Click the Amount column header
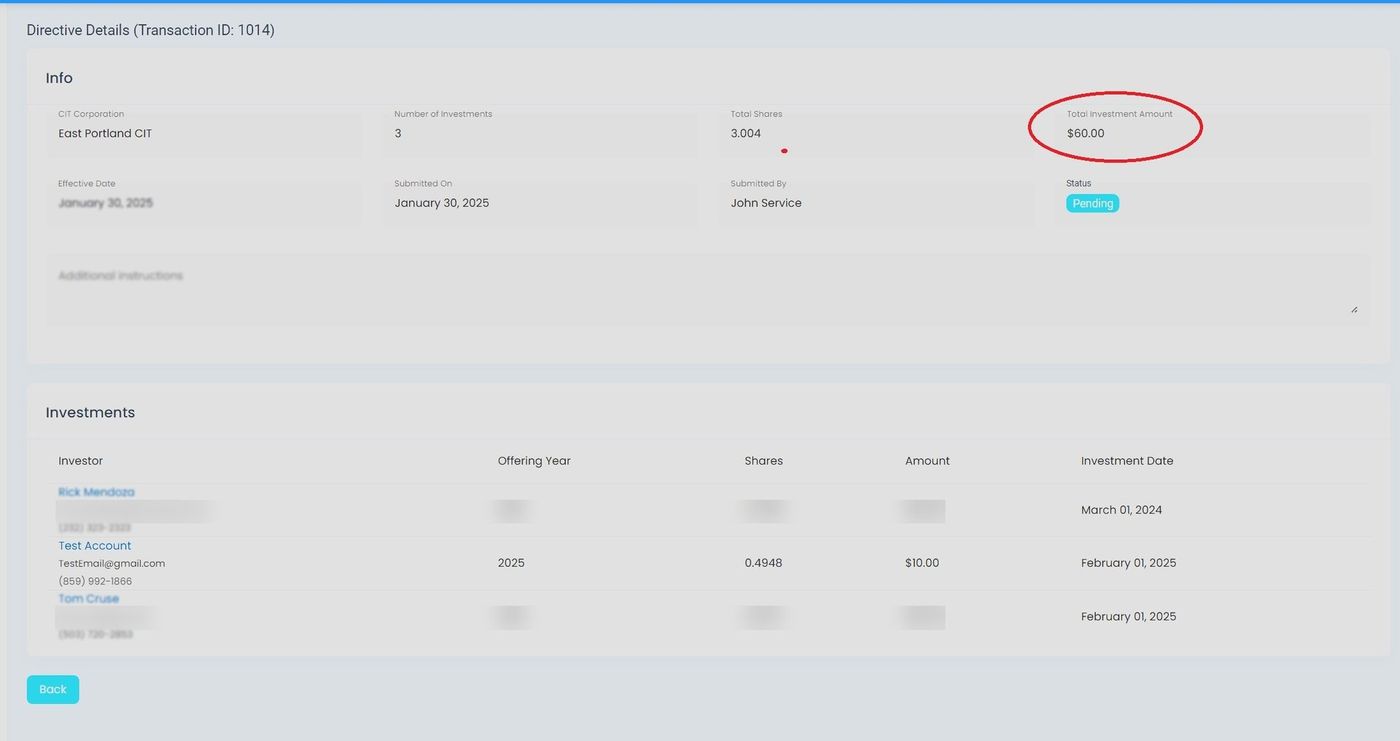1400x741 pixels. [927, 461]
